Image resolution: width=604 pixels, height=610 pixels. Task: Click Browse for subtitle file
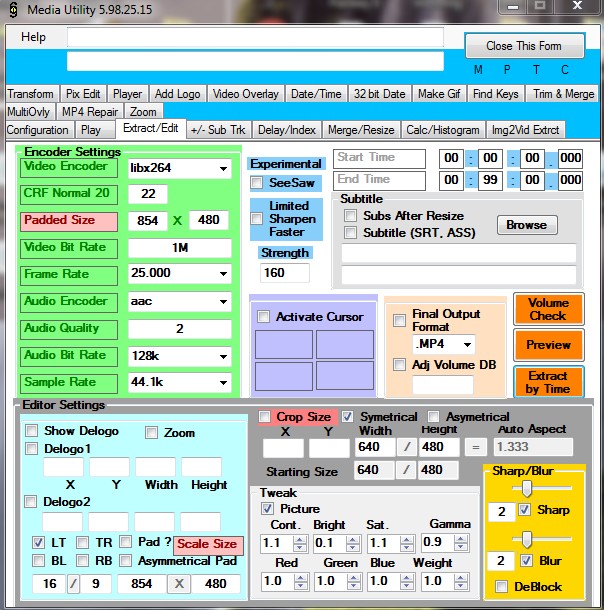pyautogui.click(x=527, y=225)
